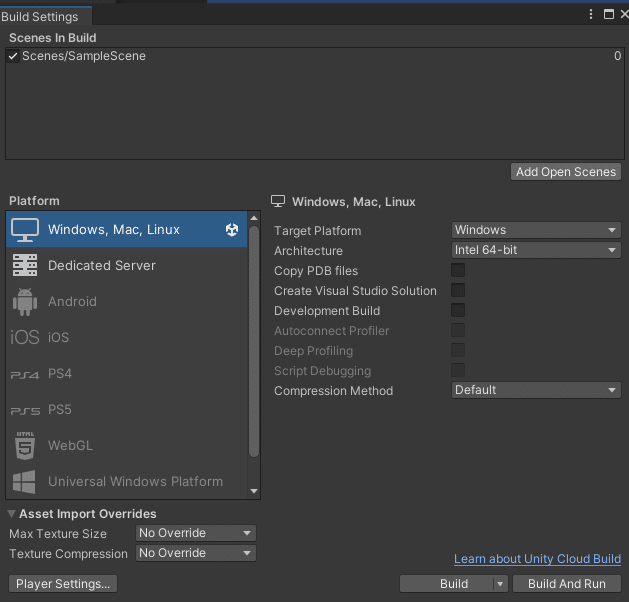The image size is (629, 602).
Task: Enable Development Build checkbox
Action: [x=458, y=310]
